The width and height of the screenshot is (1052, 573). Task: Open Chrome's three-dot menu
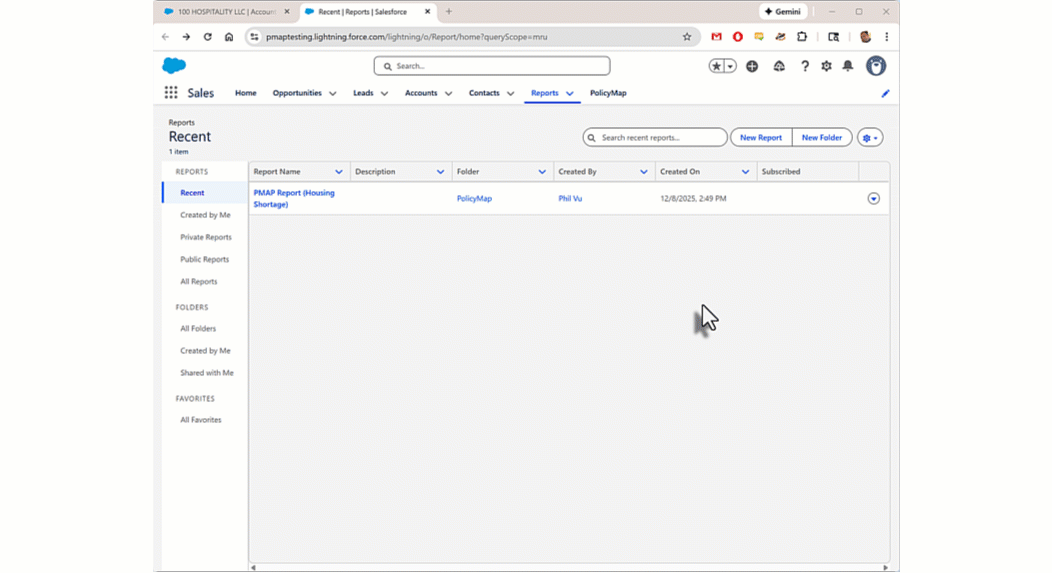pyautogui.click(x=886, y=37)
